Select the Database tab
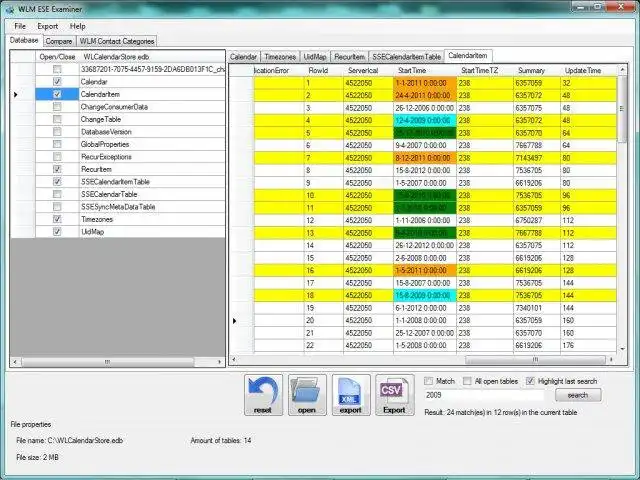 (24, 40)
